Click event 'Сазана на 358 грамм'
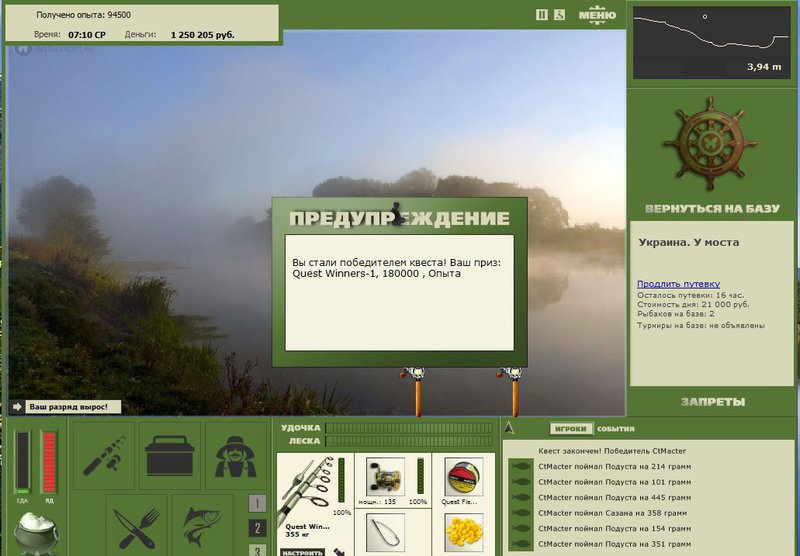 click(x=612, y=513)
